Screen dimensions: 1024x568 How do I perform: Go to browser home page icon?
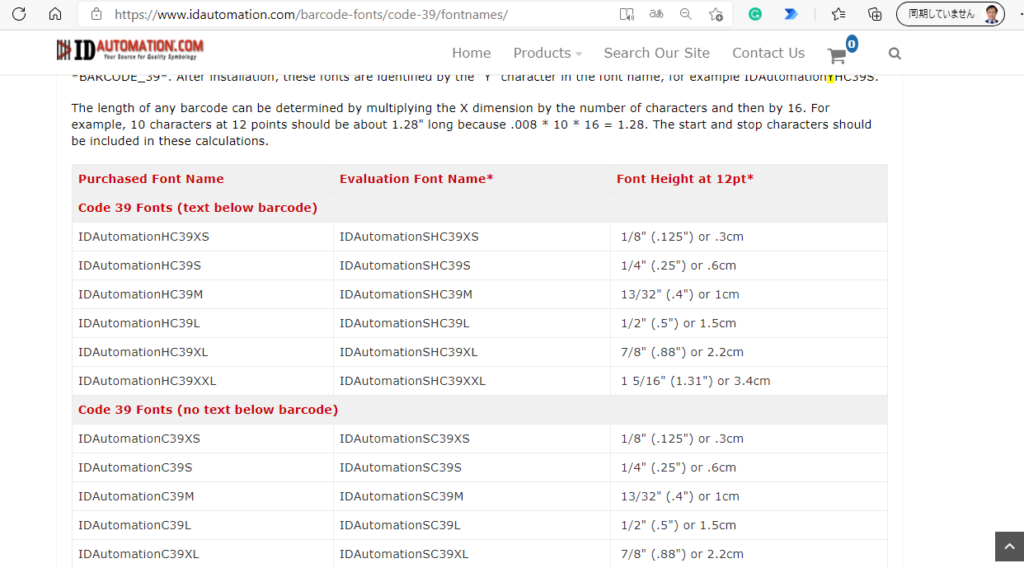(55, 14)
